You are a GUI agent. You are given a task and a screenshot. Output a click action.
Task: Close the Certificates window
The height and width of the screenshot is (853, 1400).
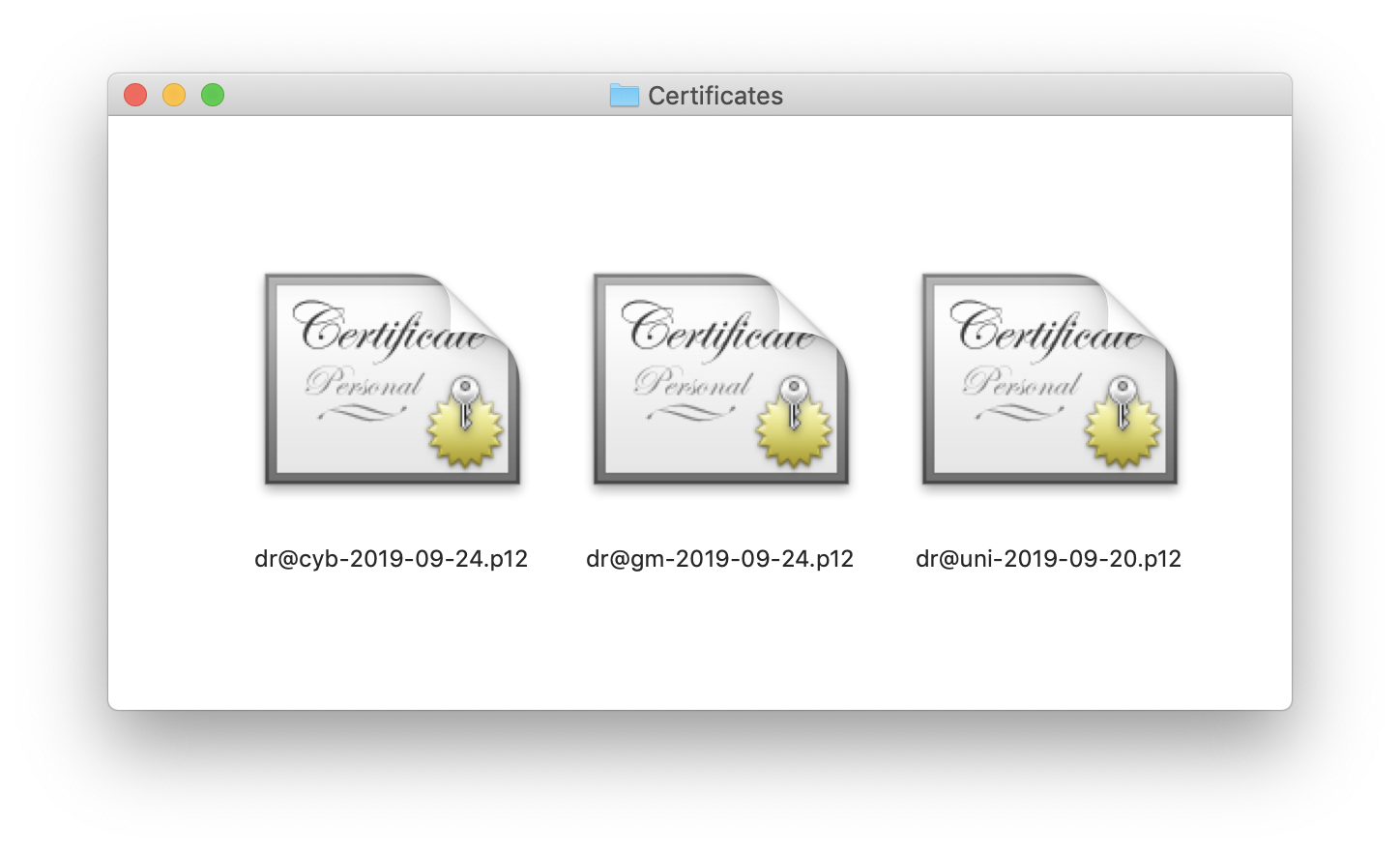[135, 95]
